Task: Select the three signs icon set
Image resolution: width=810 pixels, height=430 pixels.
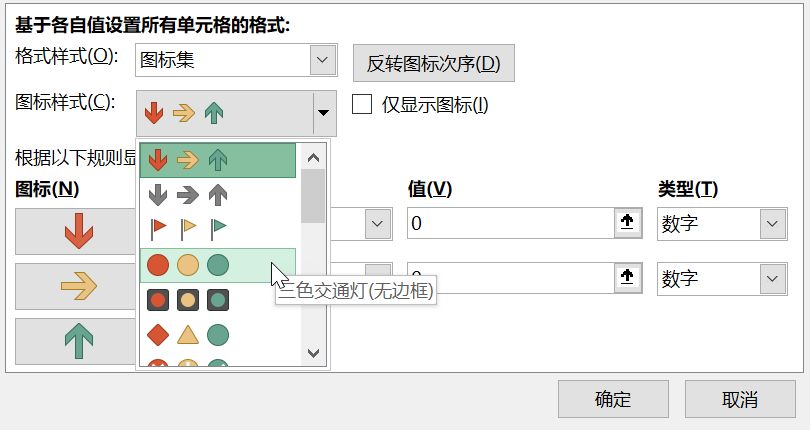Action: click(218, 334)
